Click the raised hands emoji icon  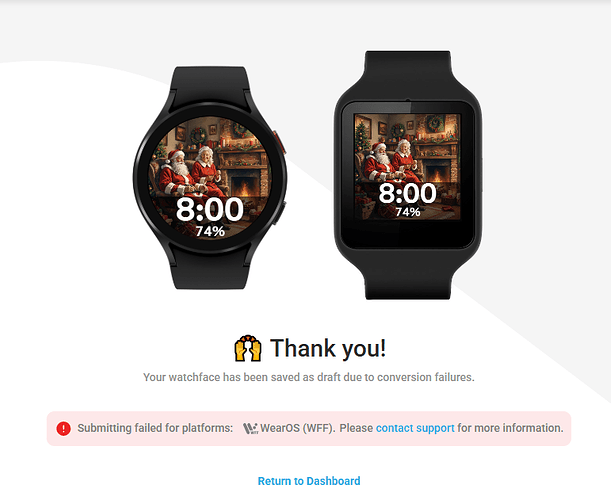click(x=248, y=348)
